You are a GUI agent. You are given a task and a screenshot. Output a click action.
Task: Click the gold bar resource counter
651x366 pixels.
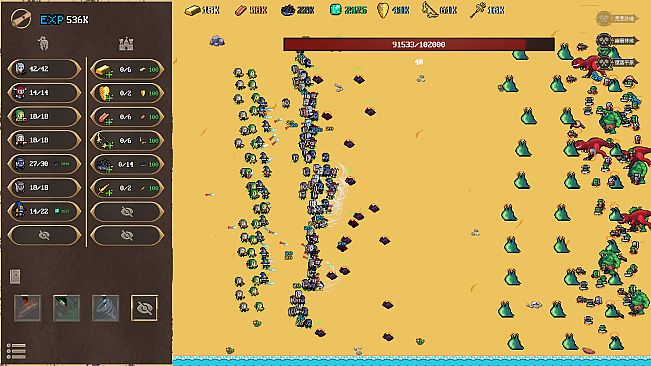tap(202, 10)
